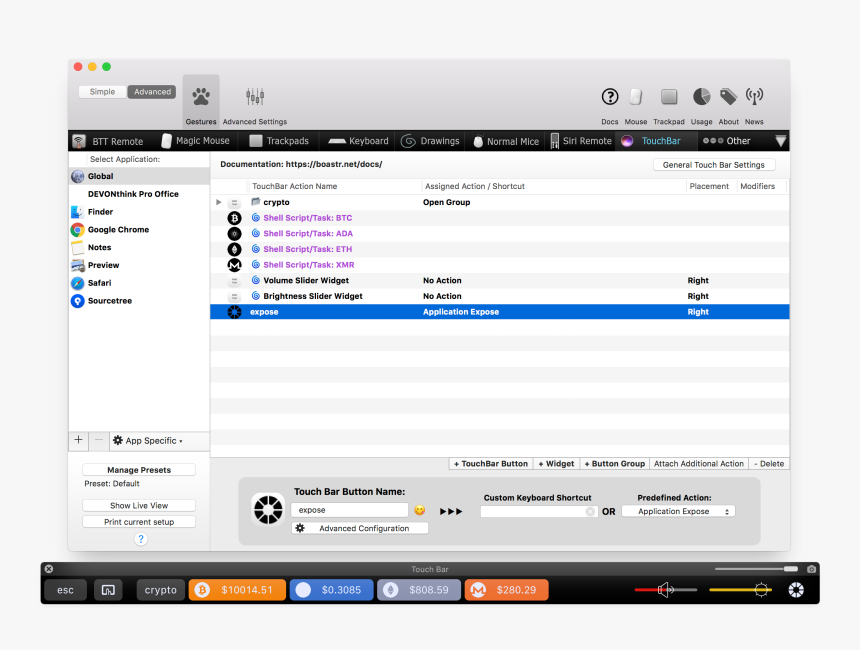This screenshot has height=650, width=860.
Task: Click the expose gear on Touch Bar preview
Action: pyautogui.click(x=795, y=590)
